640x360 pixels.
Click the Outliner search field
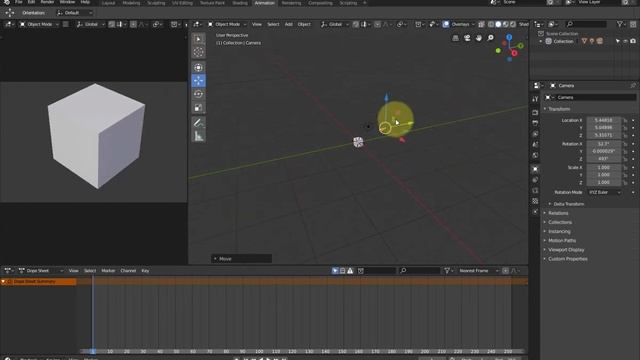(586, 24)
